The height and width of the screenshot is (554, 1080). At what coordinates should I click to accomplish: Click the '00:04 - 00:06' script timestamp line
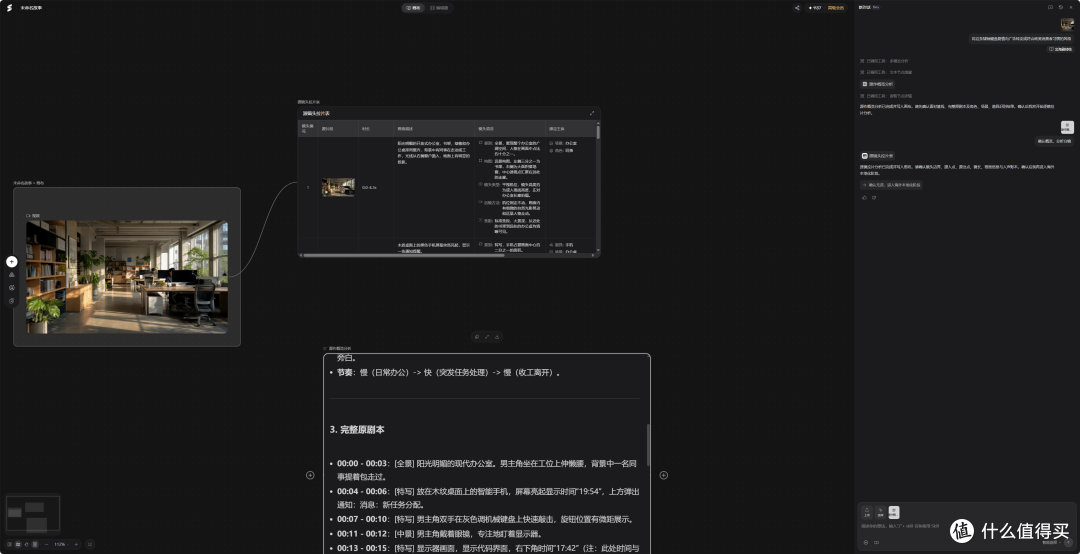click(x=487, y=498)
